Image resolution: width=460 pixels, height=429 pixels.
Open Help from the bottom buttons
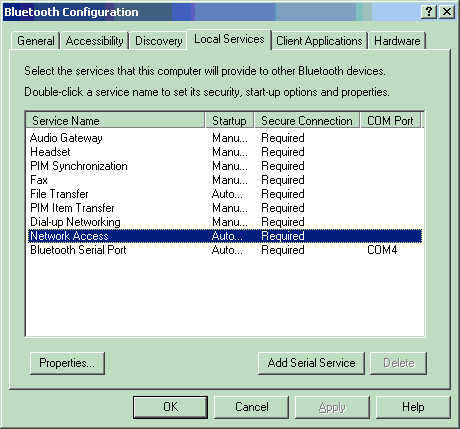(x=413, y=407)
